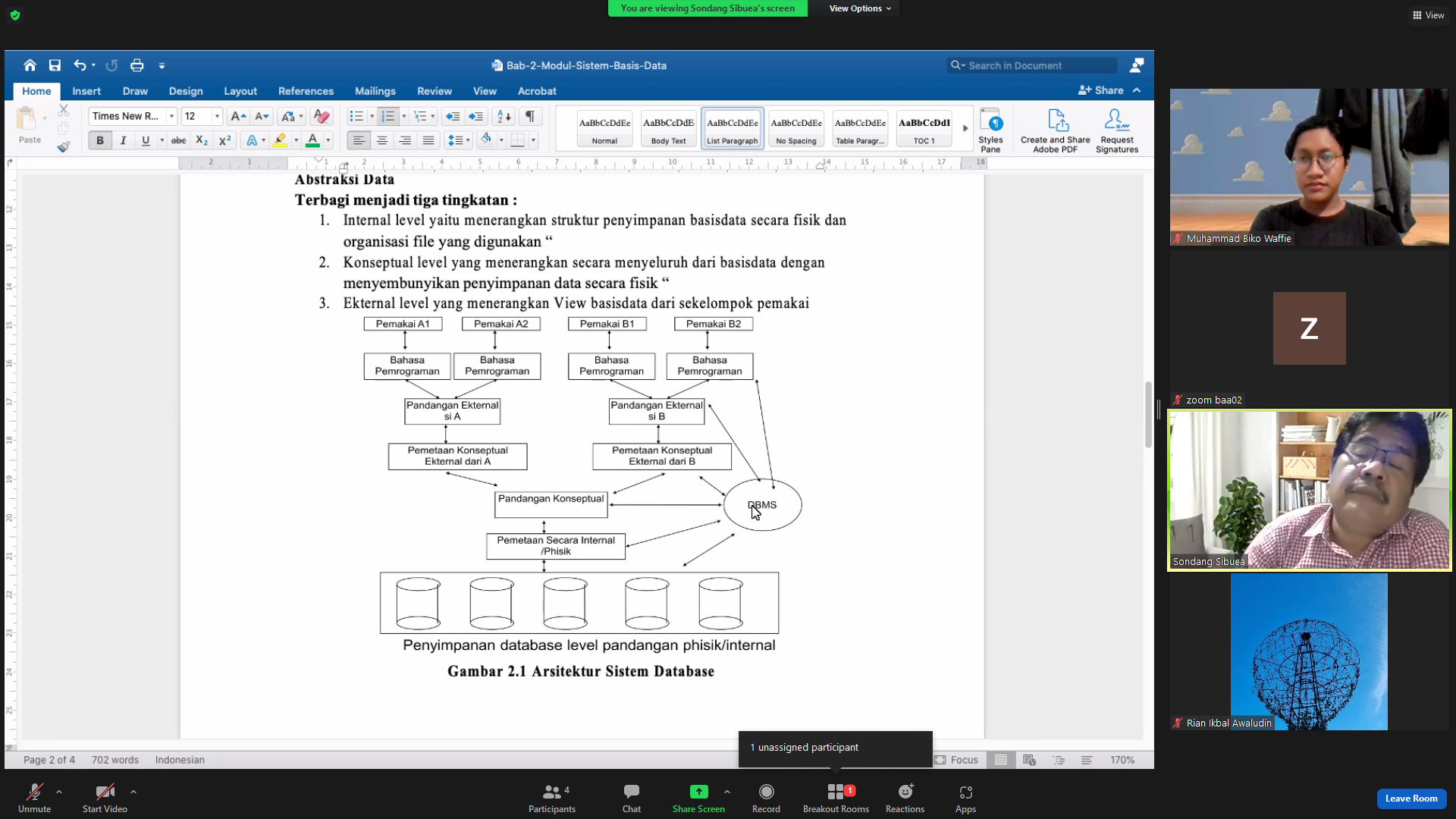Toggle Focus mode in status bar

coord(955,760)
